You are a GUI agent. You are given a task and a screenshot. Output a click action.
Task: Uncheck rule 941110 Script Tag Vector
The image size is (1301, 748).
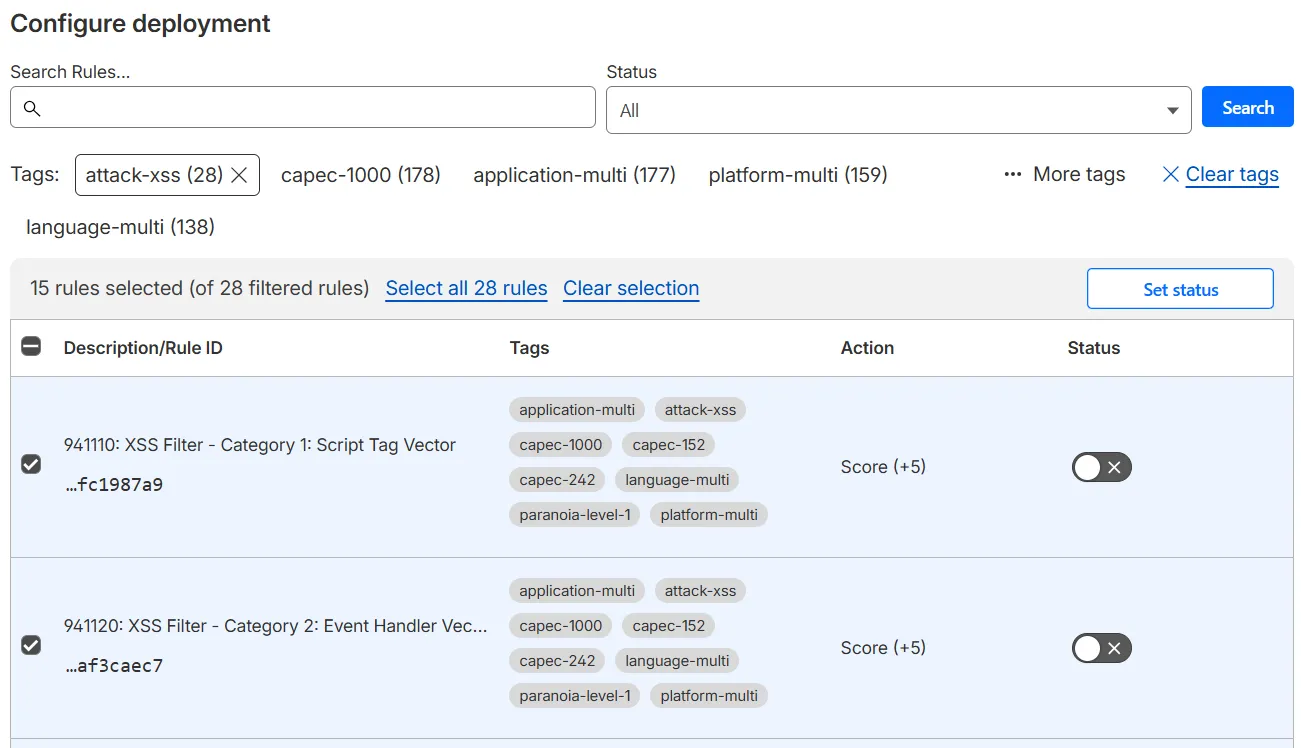click(31, 464)
